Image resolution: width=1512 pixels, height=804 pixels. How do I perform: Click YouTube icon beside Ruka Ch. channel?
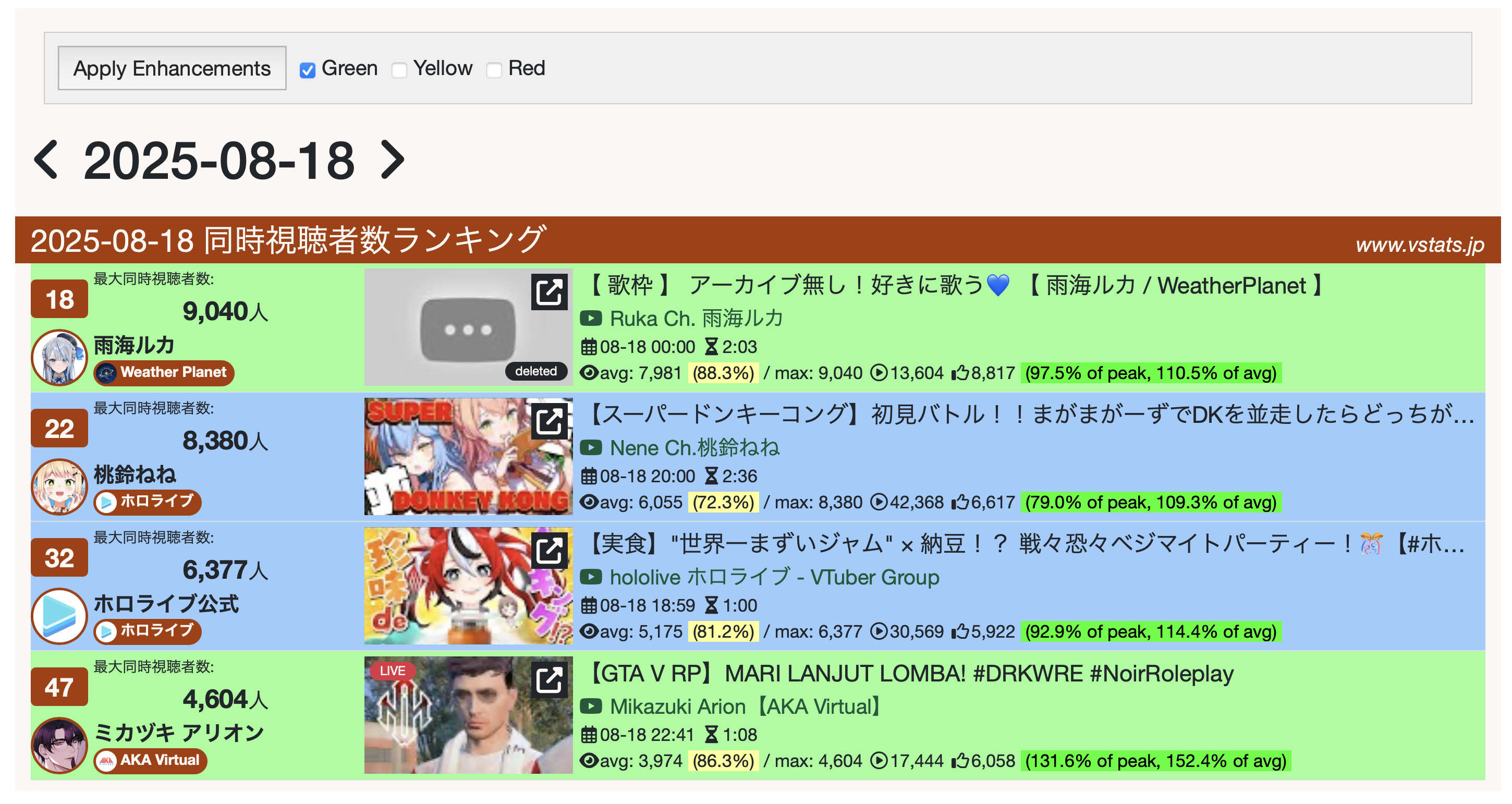coord(591,319)
